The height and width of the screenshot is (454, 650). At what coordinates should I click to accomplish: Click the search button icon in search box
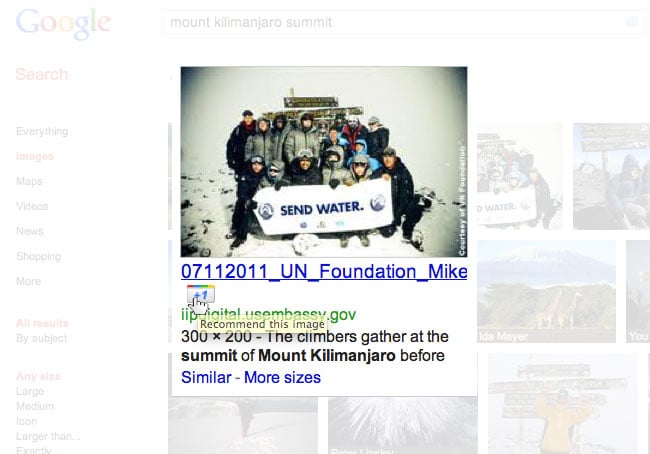point(631,22)
